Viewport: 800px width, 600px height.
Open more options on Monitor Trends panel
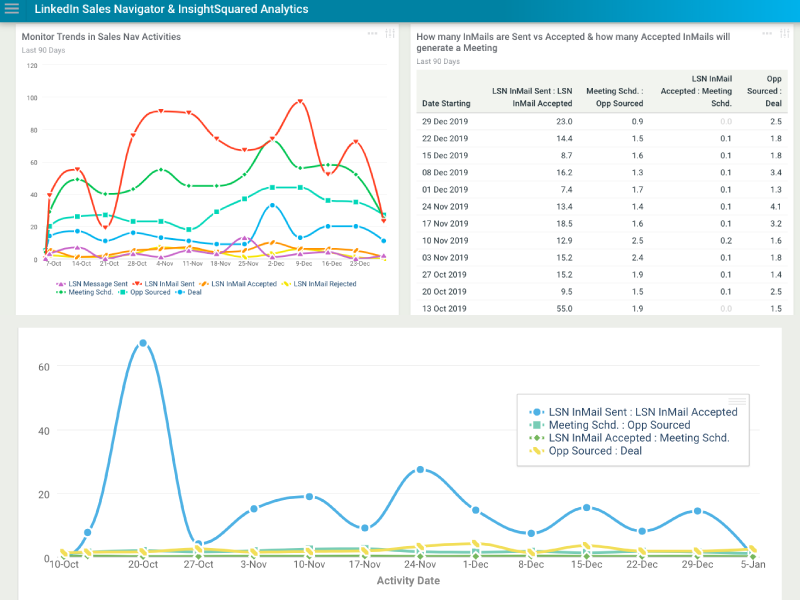click(373, 33)
